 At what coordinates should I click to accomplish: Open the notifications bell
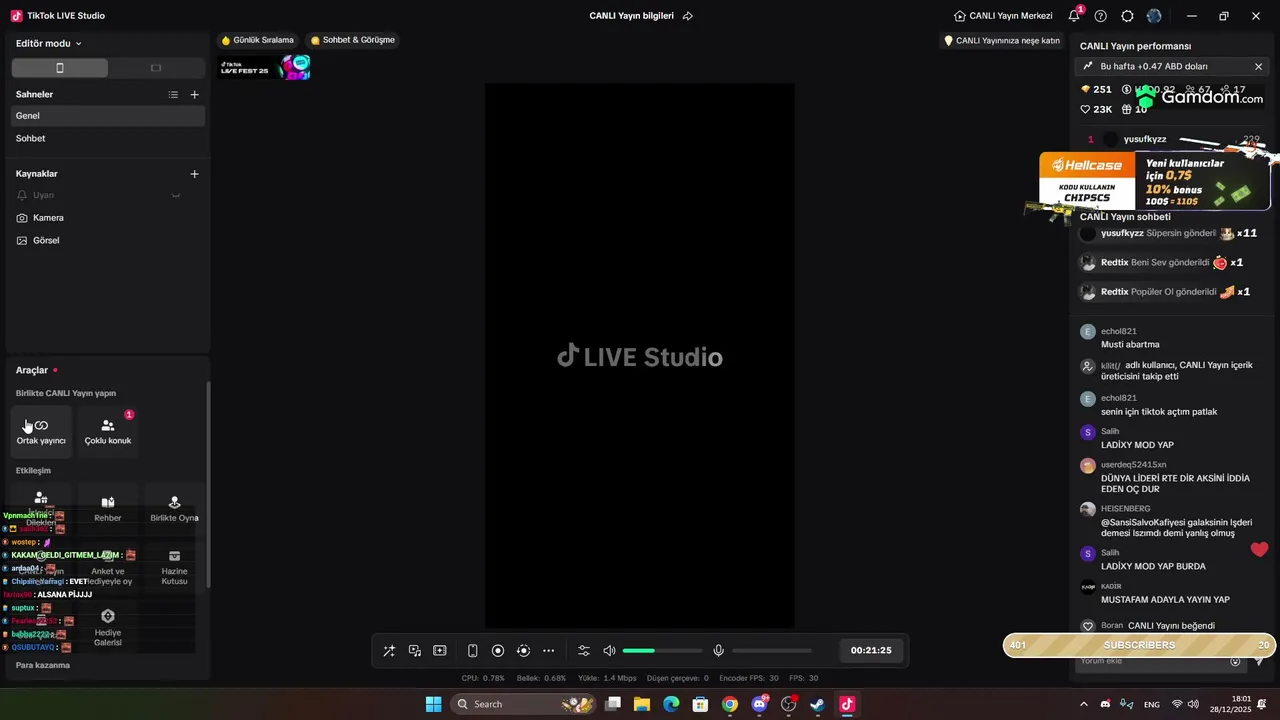click(1074, 16)
